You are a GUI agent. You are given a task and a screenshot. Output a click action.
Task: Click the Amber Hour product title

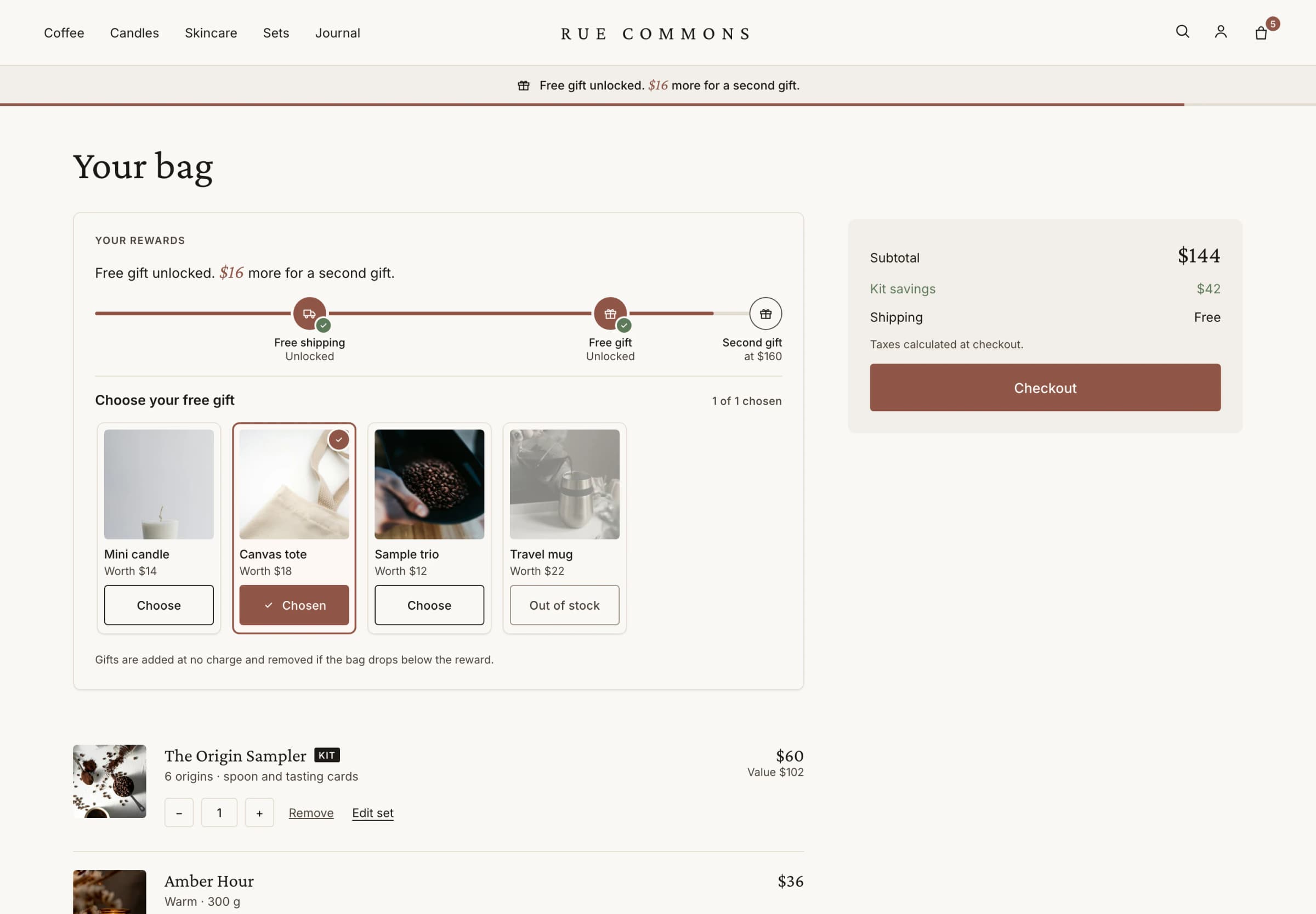pyautogui.click(x=209, y=881)
